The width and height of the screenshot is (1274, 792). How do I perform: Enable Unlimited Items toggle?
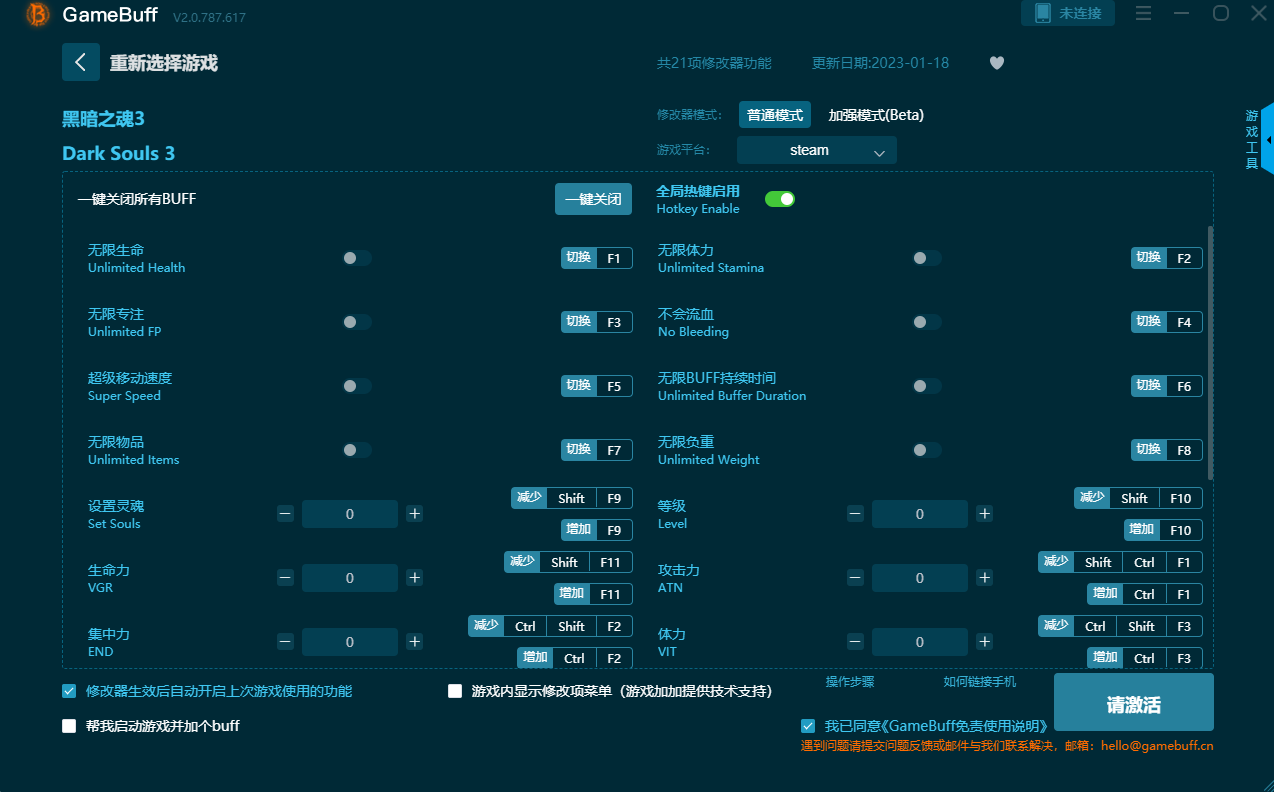pyautogui.click(x=357, y=450)
